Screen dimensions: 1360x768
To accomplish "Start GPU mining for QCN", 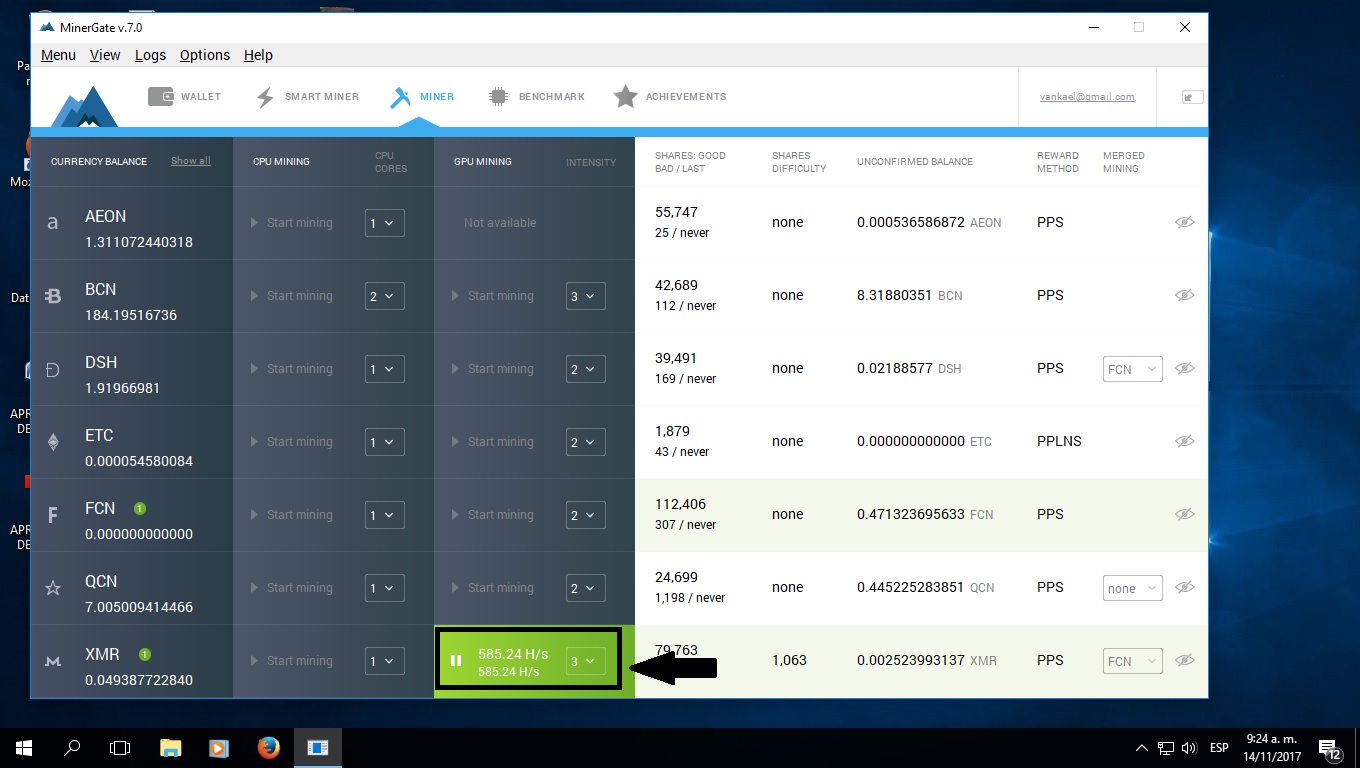I will (492, 588).
